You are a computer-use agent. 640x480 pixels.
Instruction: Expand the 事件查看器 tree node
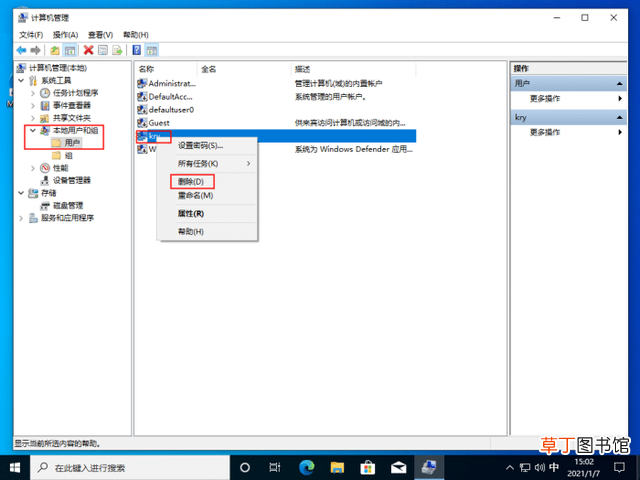click(33, 106)
